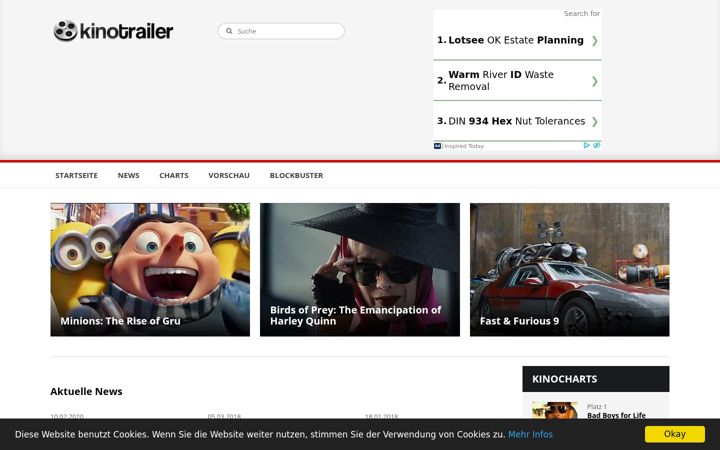This screenshot has width=720, height=450.
Task: Open Bad Boys for Life chart entry
Action: point(616,415)
